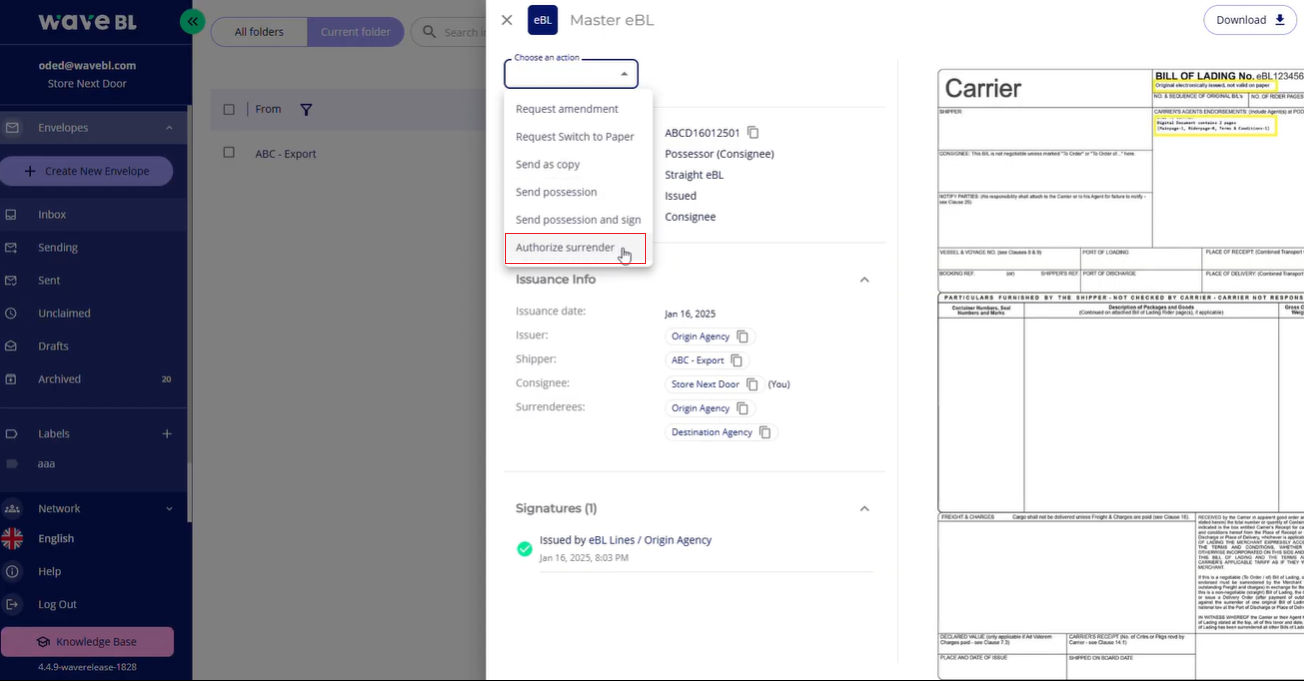Open the filter icon beside From column
The image size is (1304, 681).
tap(306, 110)
